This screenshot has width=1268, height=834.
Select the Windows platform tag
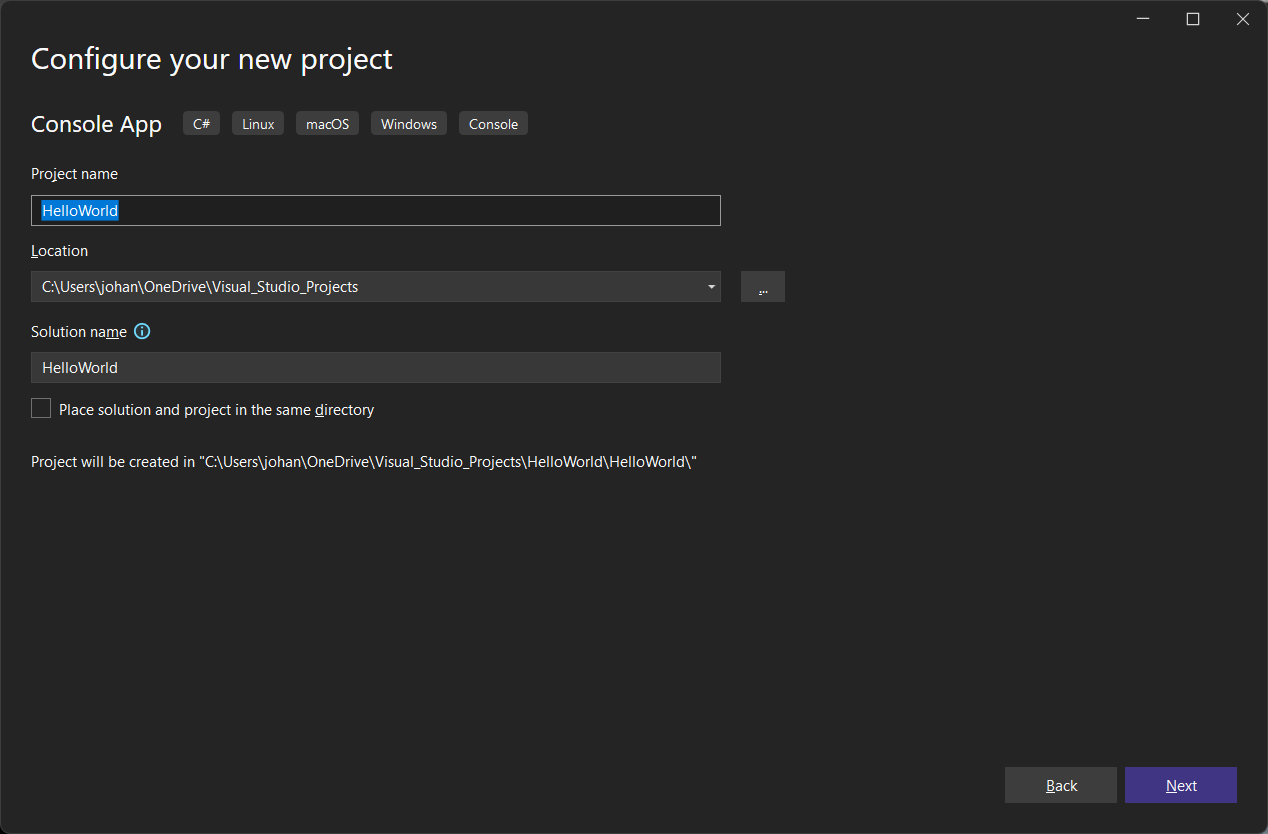click(409, 124)
